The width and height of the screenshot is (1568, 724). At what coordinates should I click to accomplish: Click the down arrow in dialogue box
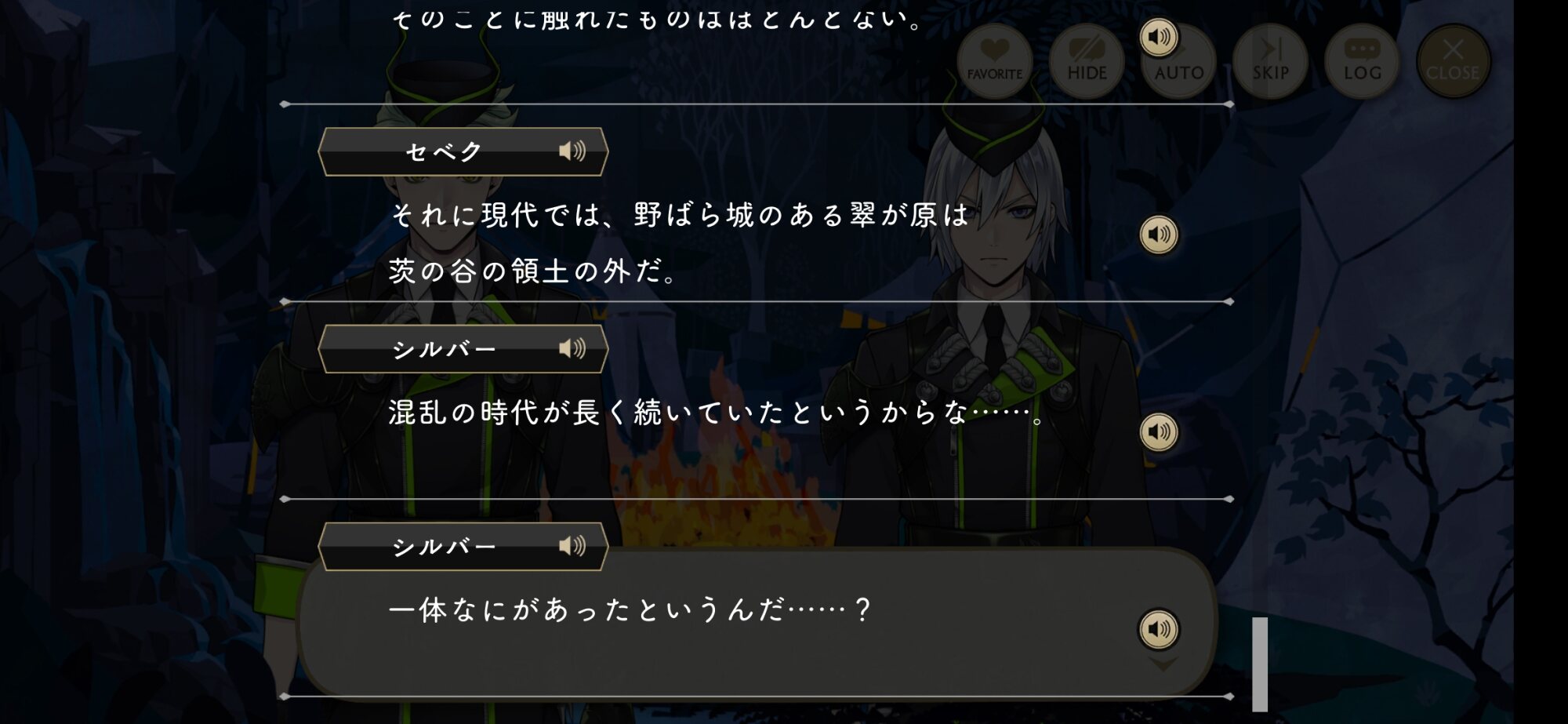pyautogui.click(x=1163, y=664)
